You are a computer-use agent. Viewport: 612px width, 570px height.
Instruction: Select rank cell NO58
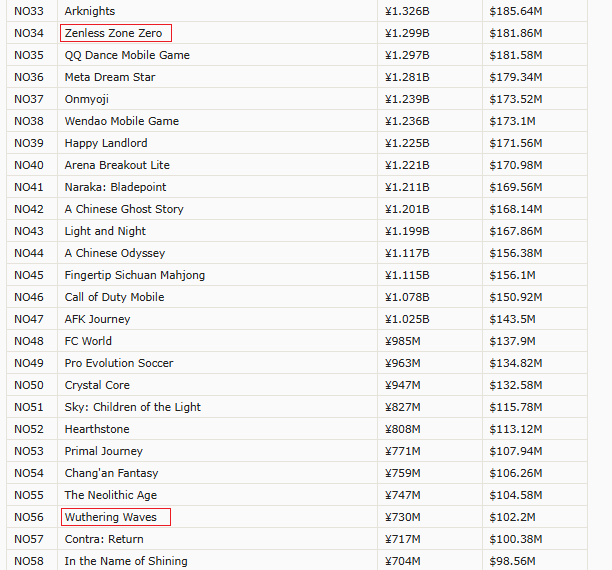click(29, 561)
